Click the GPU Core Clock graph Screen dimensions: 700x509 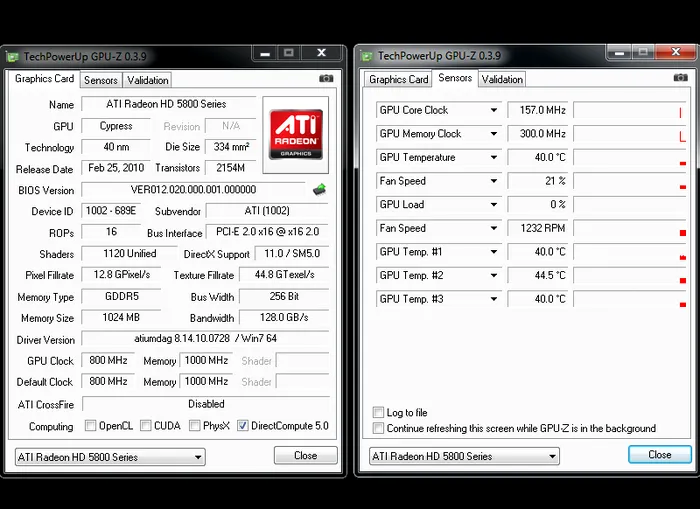pos(630,110)
